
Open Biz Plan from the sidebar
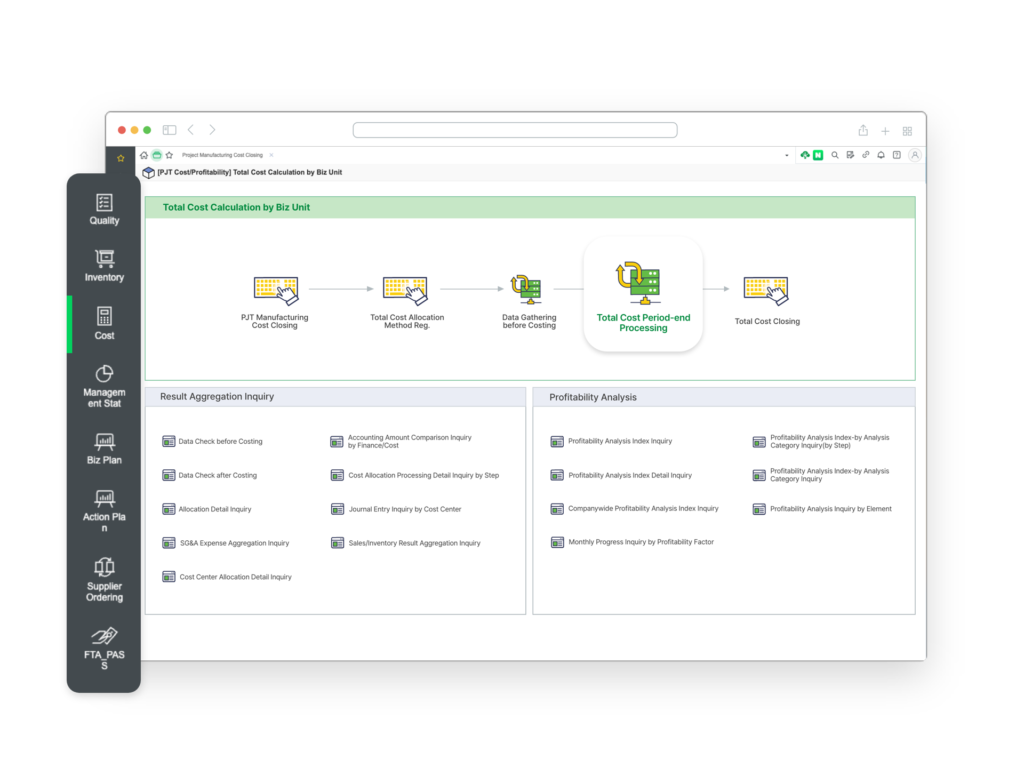(x=104, y=448)
